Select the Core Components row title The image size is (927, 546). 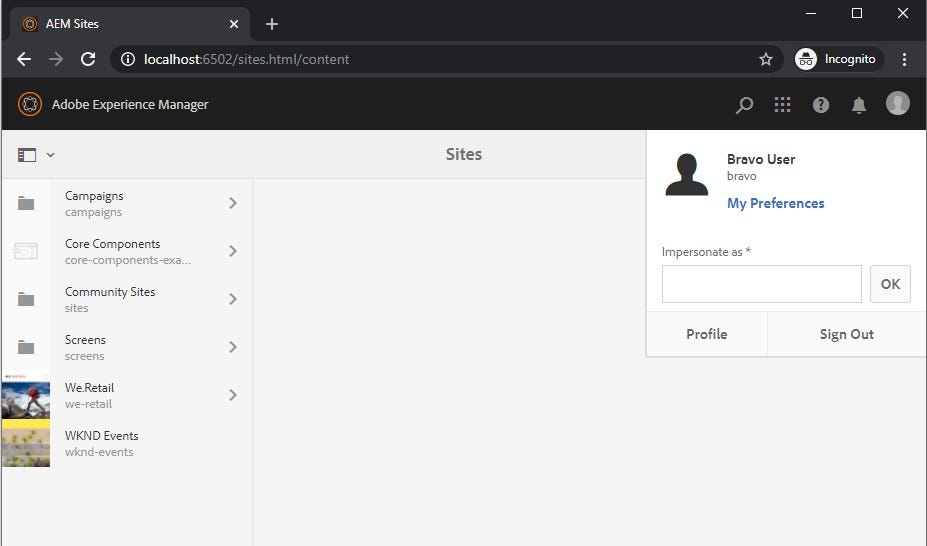click(112, 243)
